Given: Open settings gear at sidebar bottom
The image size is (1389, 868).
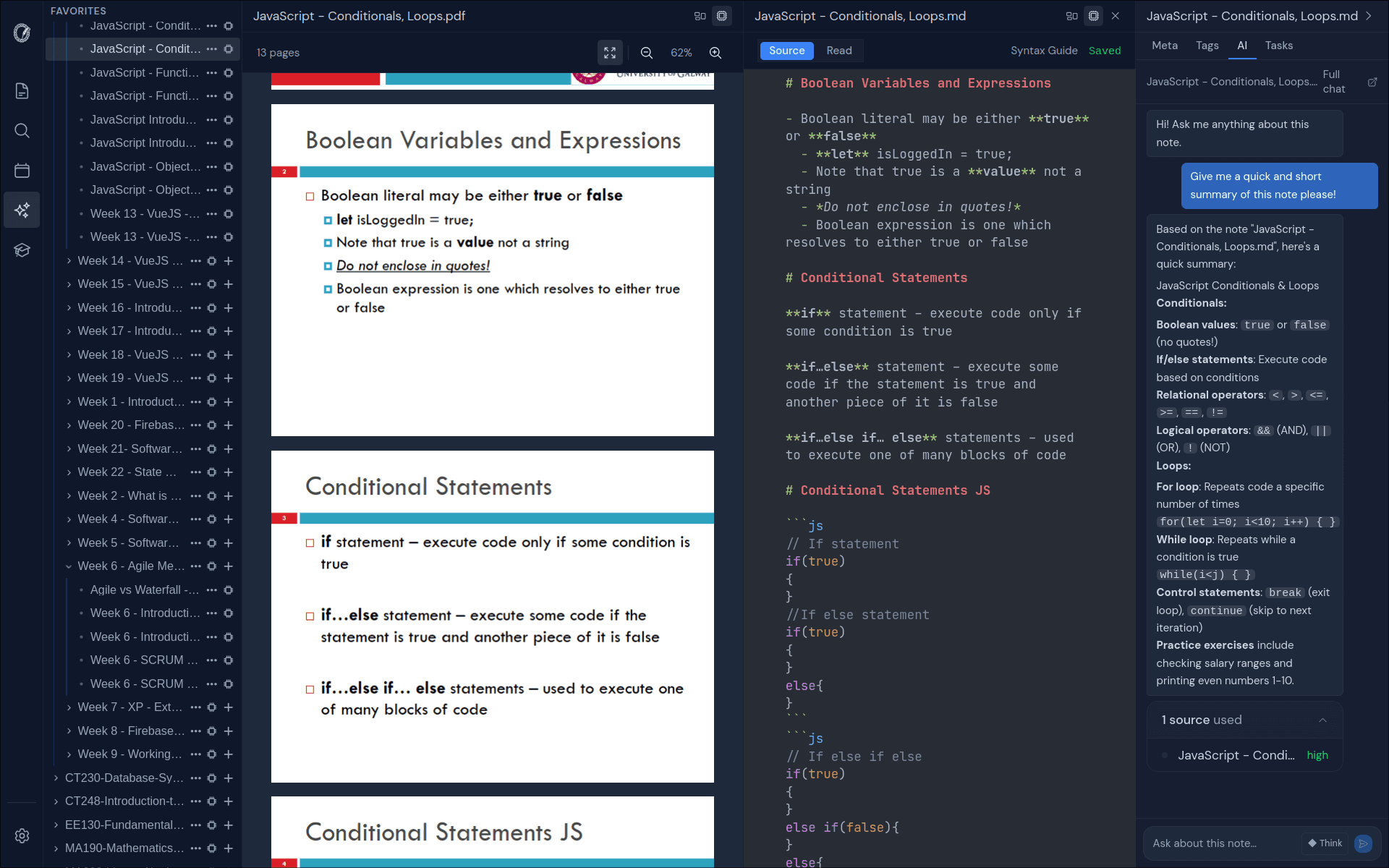Looking at the screenshot, I should point(22,835).
